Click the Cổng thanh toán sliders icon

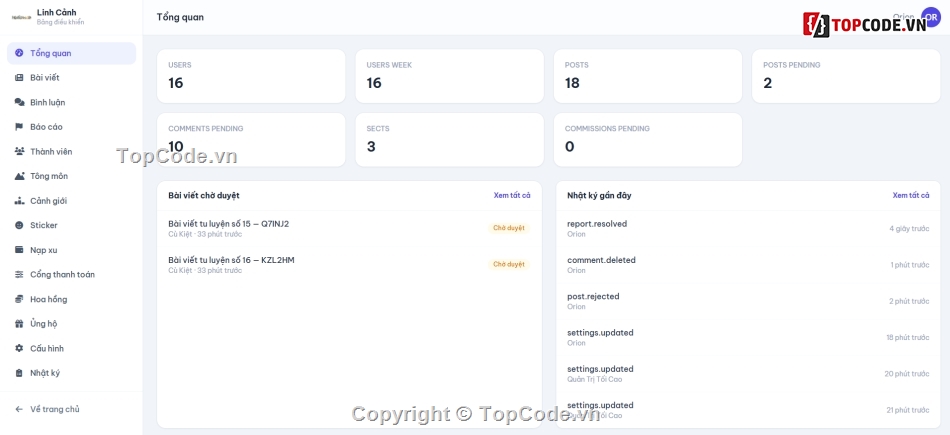[19, 274]
